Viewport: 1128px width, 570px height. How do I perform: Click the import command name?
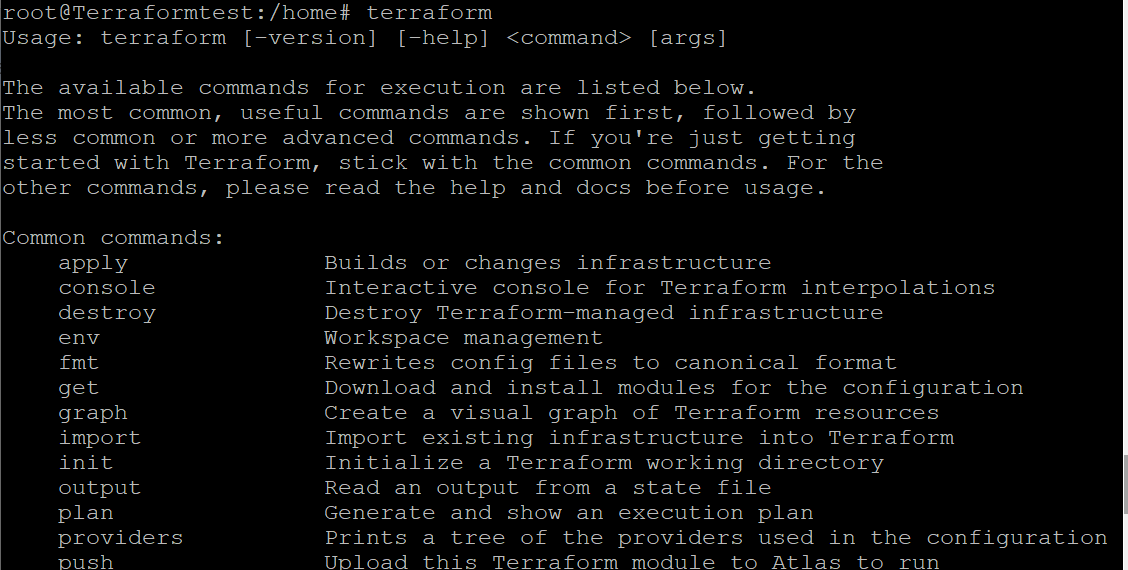(100, 438)
